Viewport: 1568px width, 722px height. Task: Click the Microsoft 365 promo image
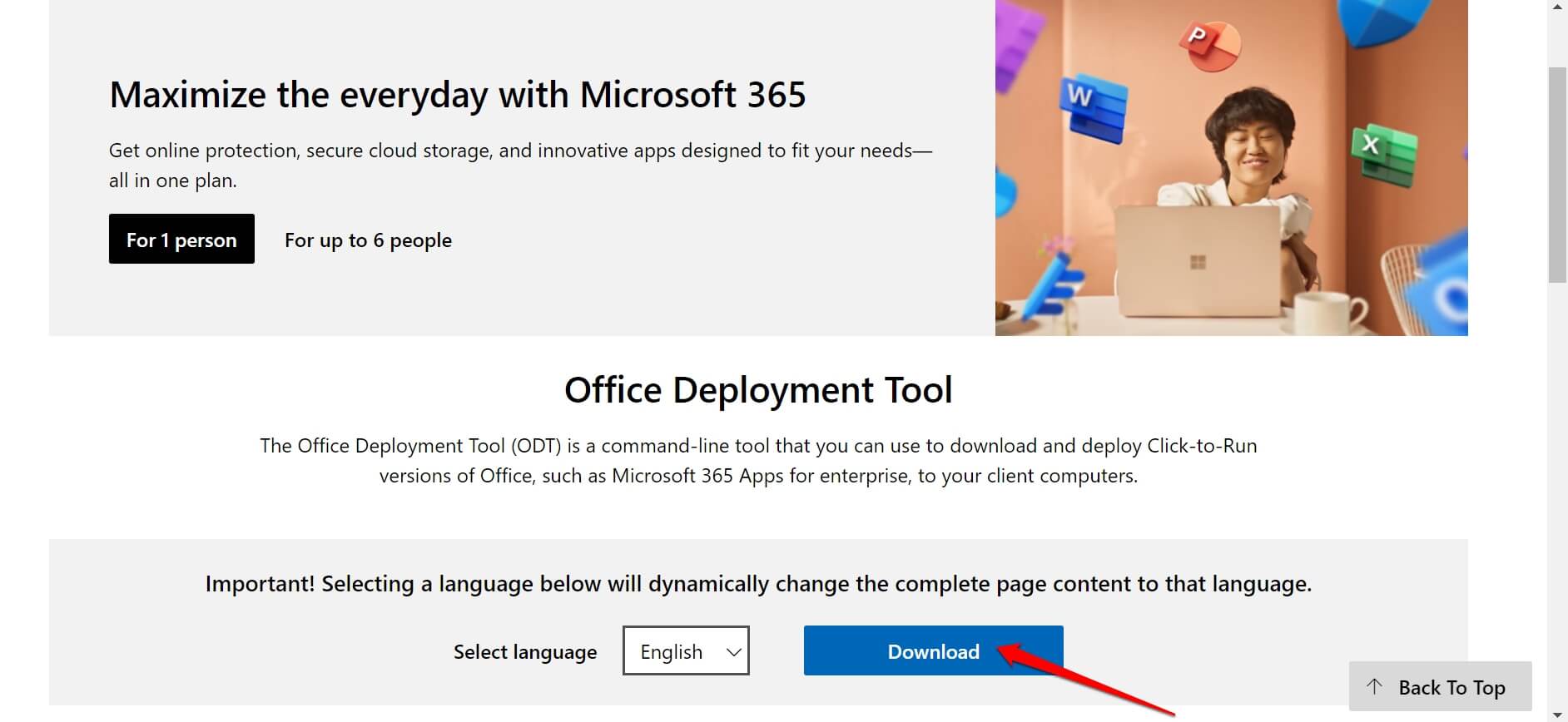coord(1231,167)
